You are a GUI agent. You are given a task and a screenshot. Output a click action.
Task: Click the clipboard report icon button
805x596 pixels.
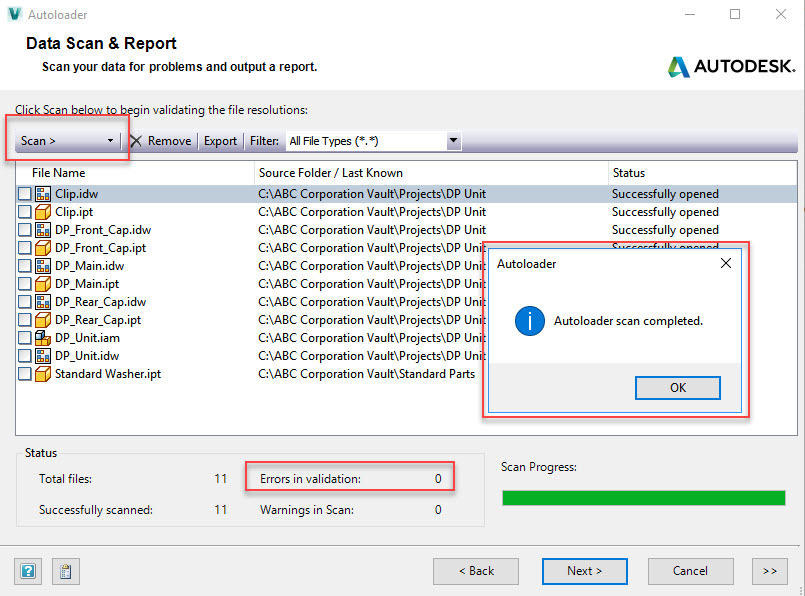tap(66, 571)
